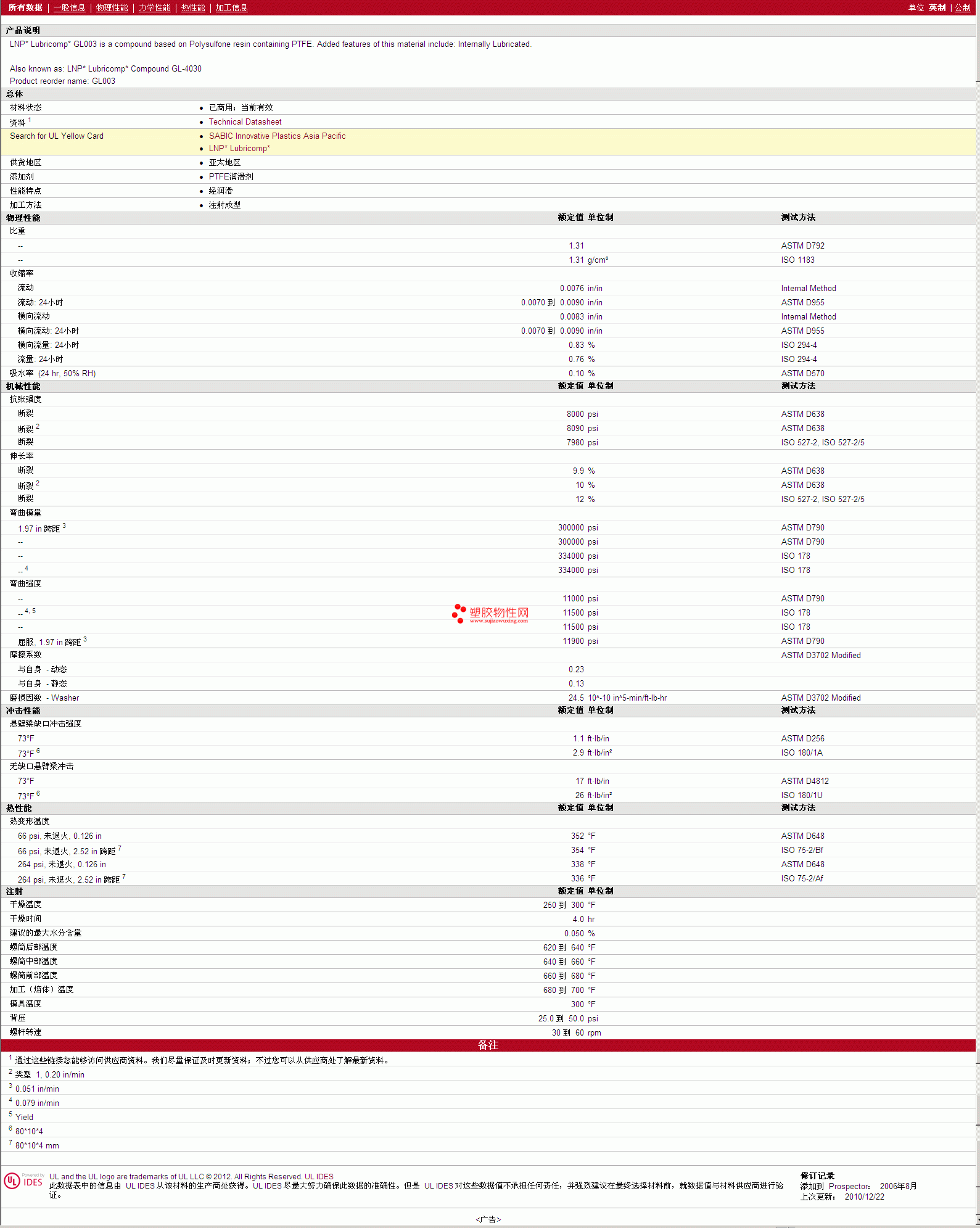Click the Search for UL Yellow Card label

point(57,136)
